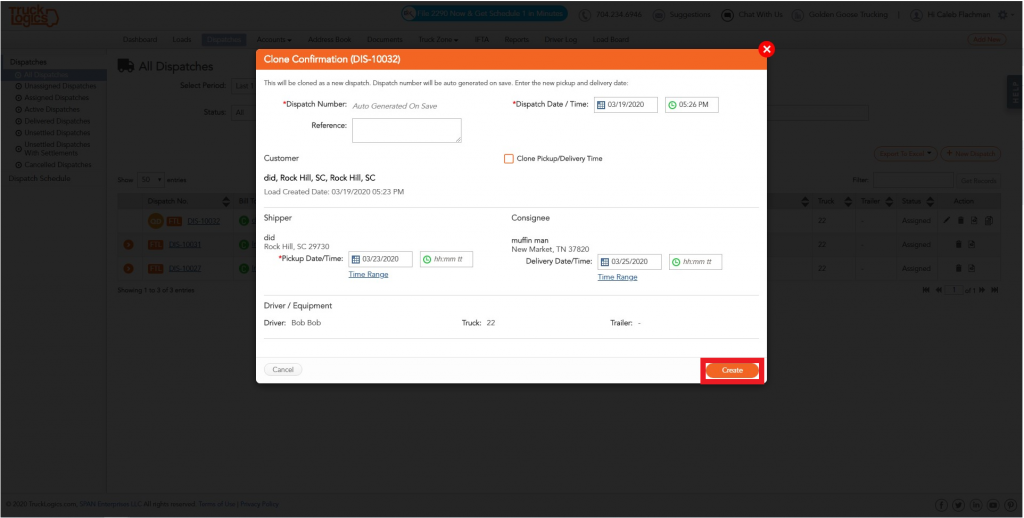This screenshot has height=518, width=1024.
Task: Click Golden Goose Trucking company icon
Action: (797, 14)
